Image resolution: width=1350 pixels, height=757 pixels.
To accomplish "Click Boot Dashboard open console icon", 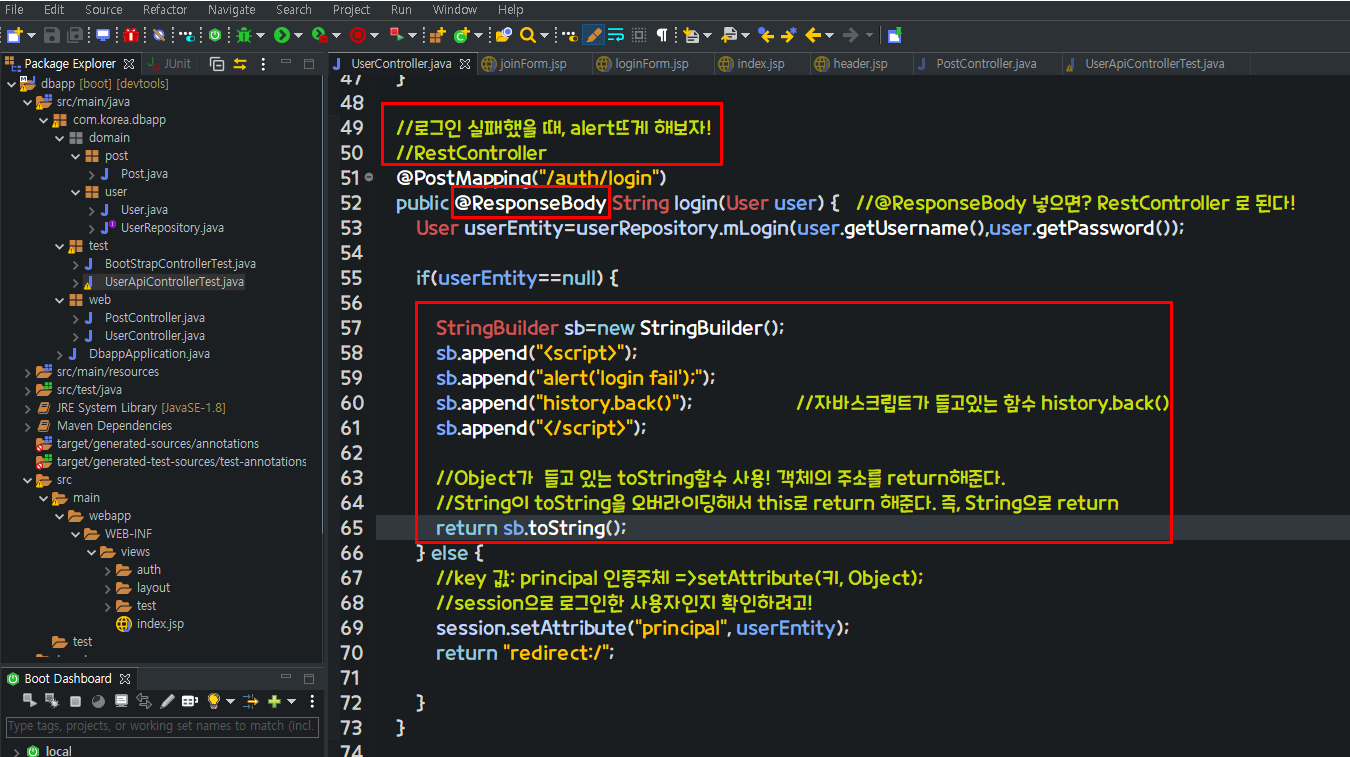I will coord(121,701).
